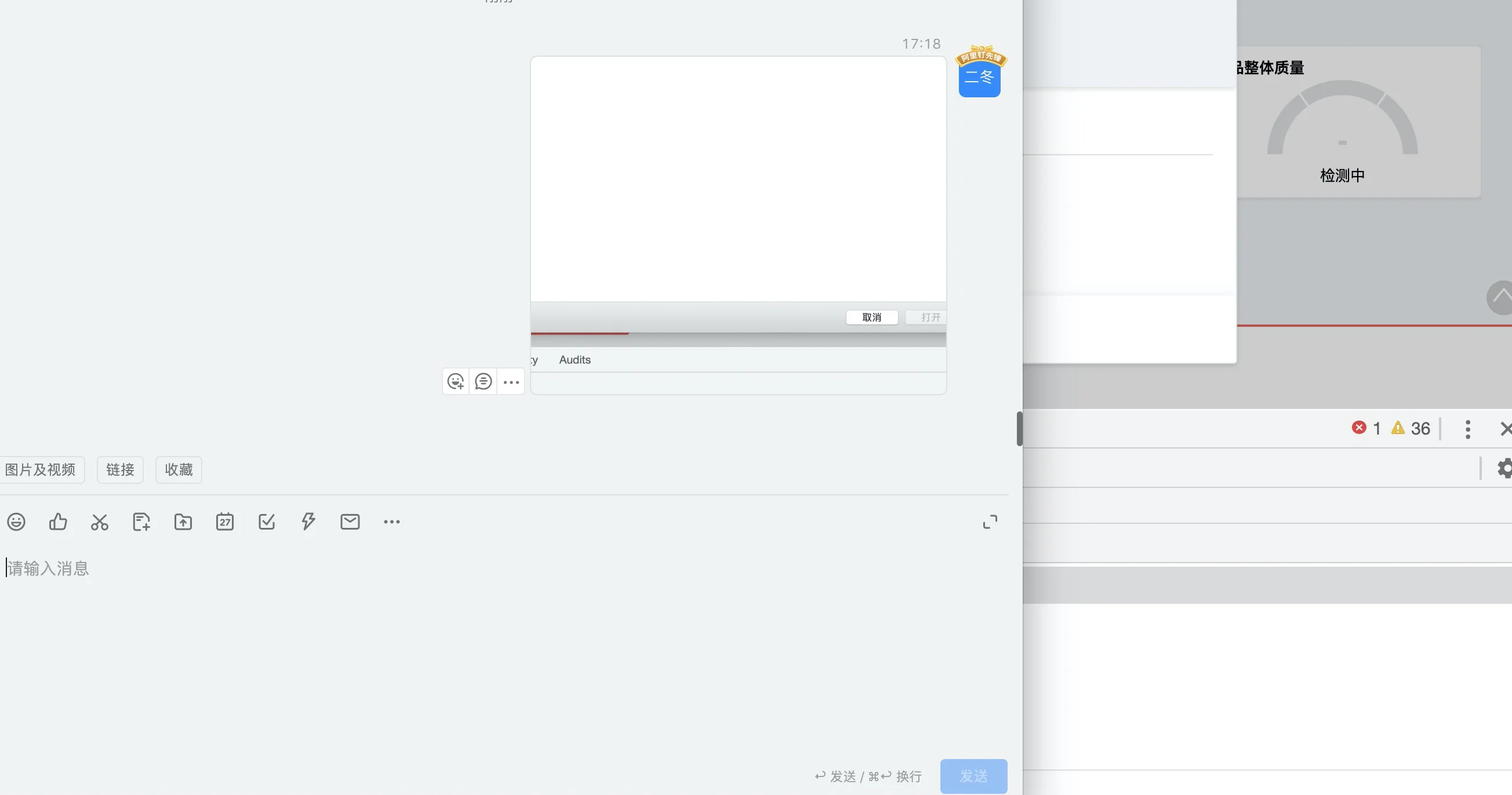The height and width of the screenshot is (795, 1512).
Task: Open the emoji picker
Action: (16, 522)
